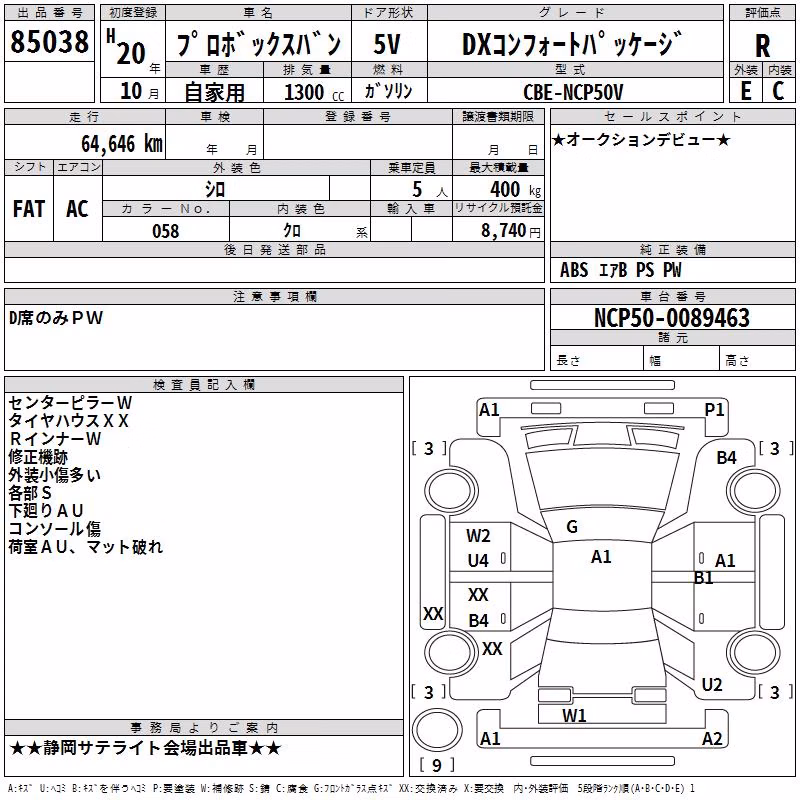This screenshot has width=800, height=800.
Task: Click air conditioner value AC
Action: pyautogui.click(x=77, y=209)
